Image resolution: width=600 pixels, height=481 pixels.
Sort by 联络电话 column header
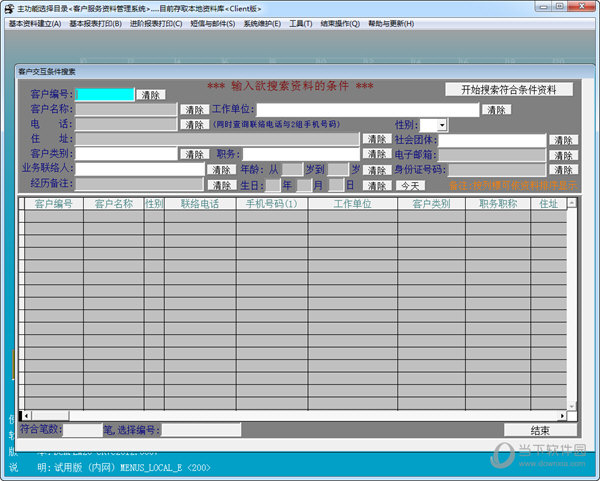(201, 204)
